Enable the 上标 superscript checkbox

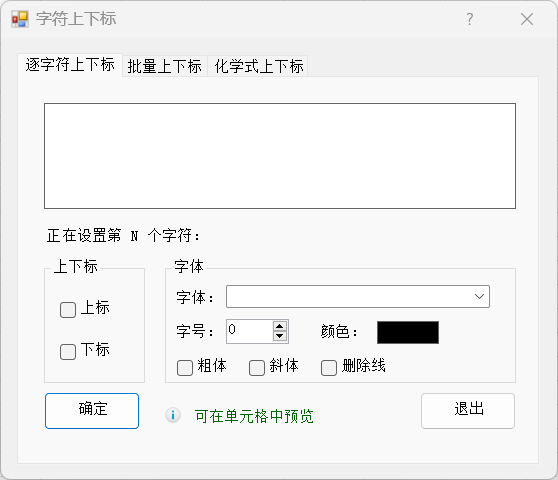(68, 310)
